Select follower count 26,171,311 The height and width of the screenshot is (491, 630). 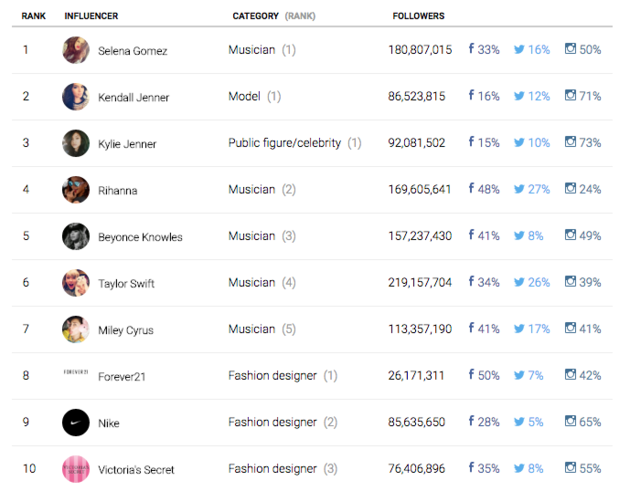click(x=416, y=376)
